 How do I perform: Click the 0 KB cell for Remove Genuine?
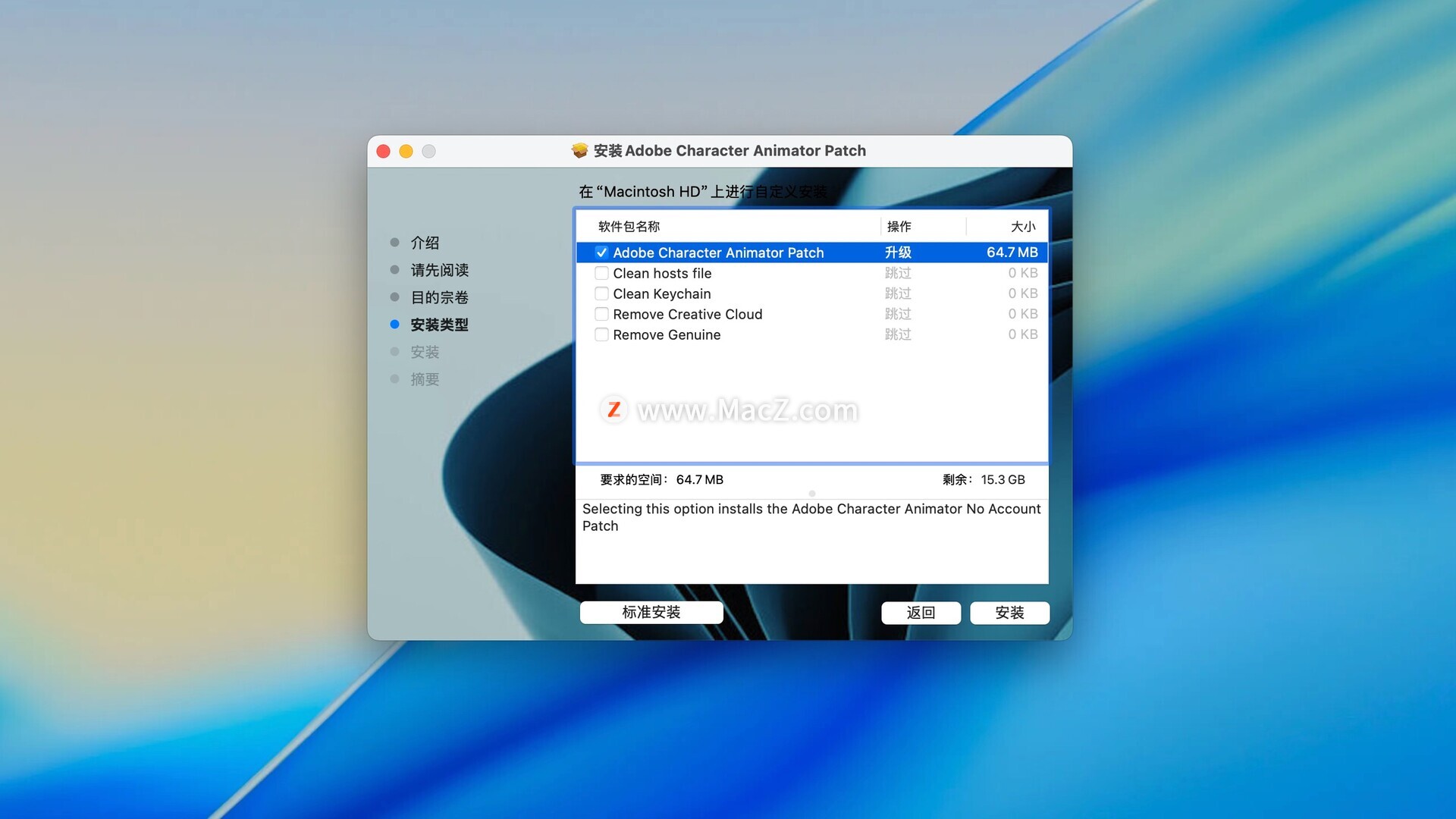point(1022,334)
